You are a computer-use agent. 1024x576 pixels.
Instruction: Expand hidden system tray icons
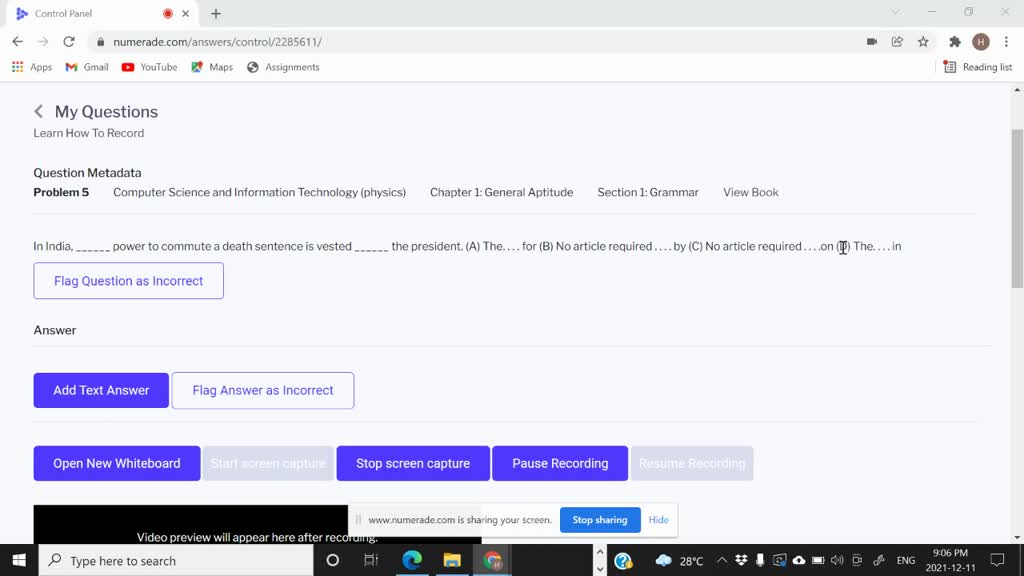tap(721, 560)
